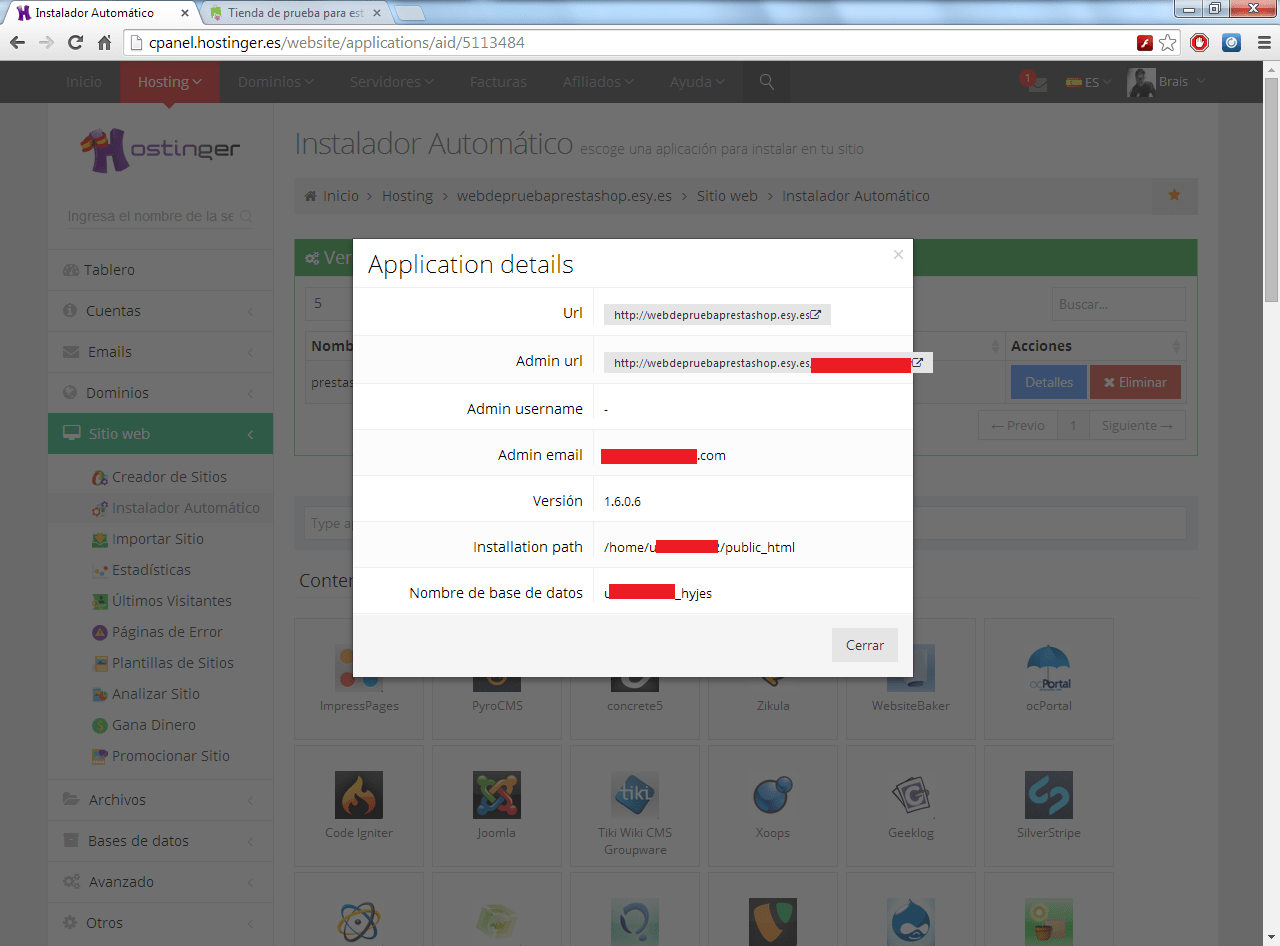This screenshot has height=946, width=1280.
Task: Reload the page with the refresh icon
Action: coord(75,43)
